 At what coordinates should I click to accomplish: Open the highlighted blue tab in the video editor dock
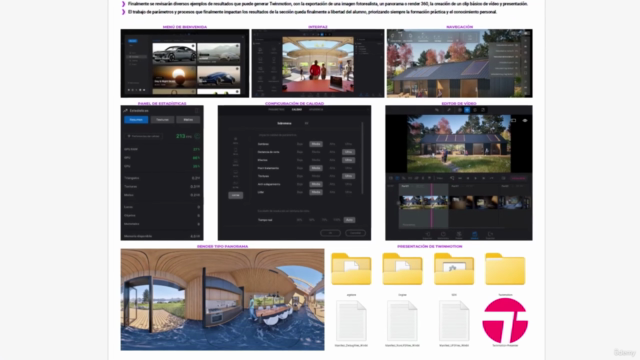[x=474, y=235]
